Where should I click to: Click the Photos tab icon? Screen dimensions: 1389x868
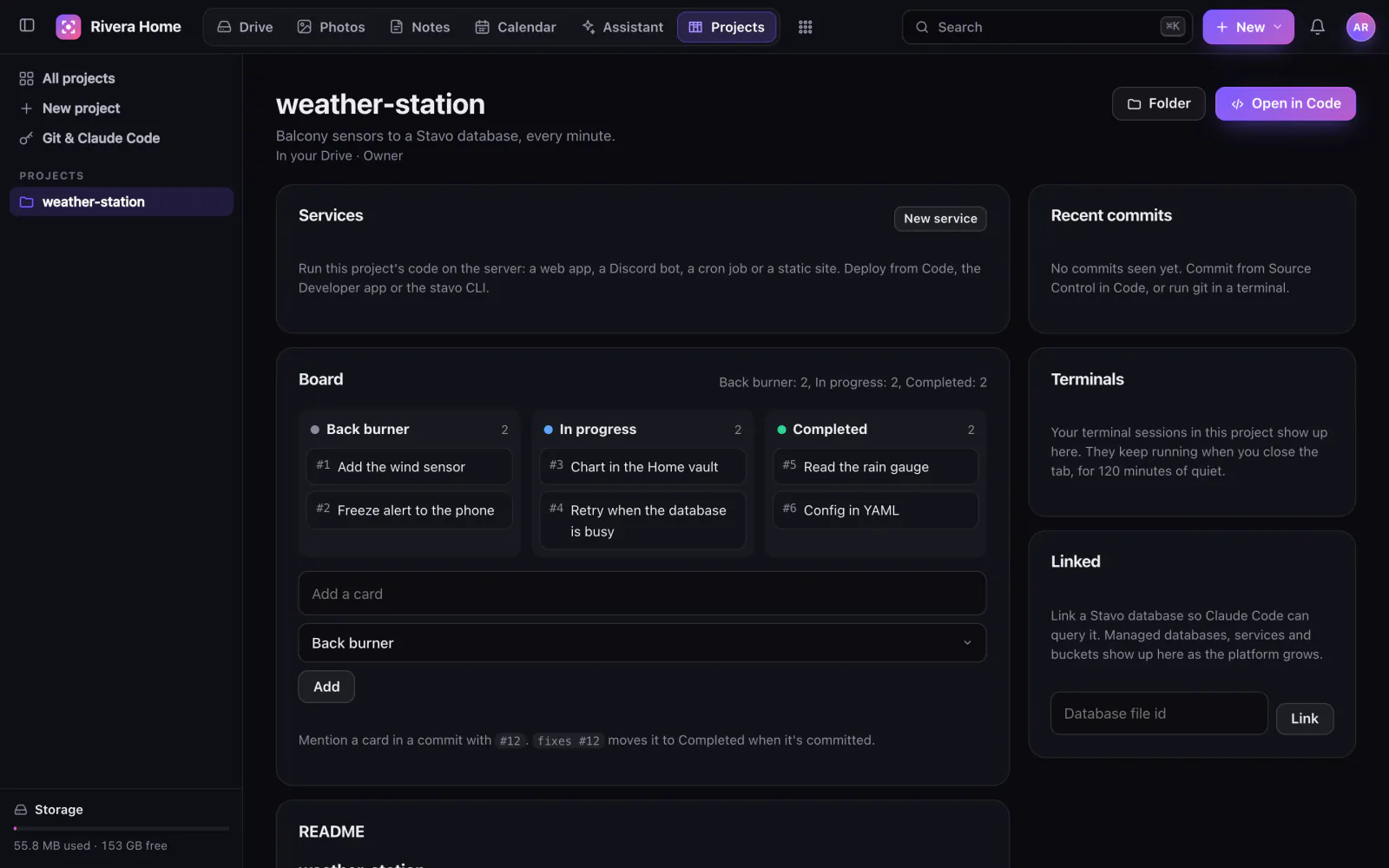pos(305,27)
